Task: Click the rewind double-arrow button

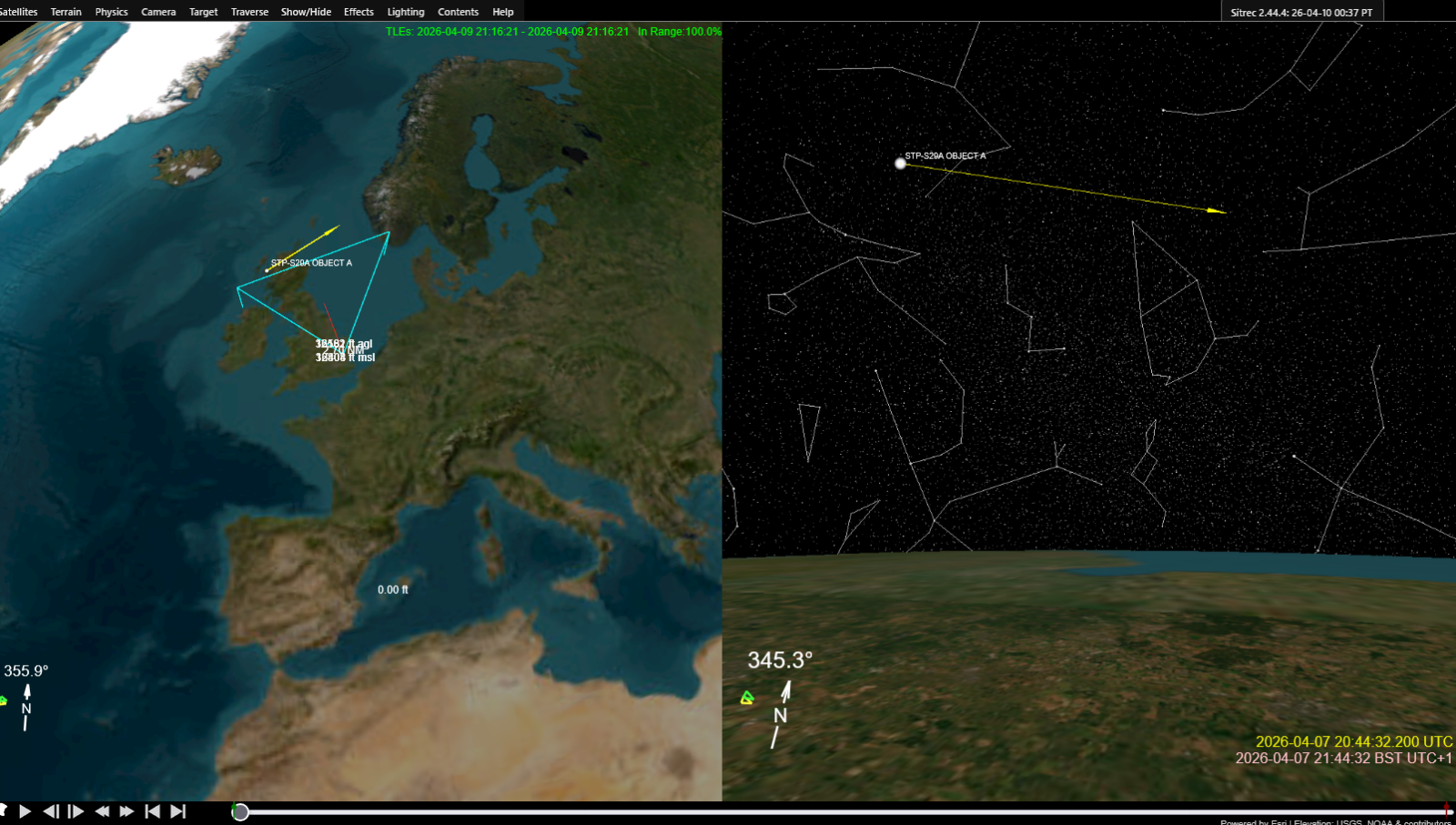Action: (x=102, y=811)
